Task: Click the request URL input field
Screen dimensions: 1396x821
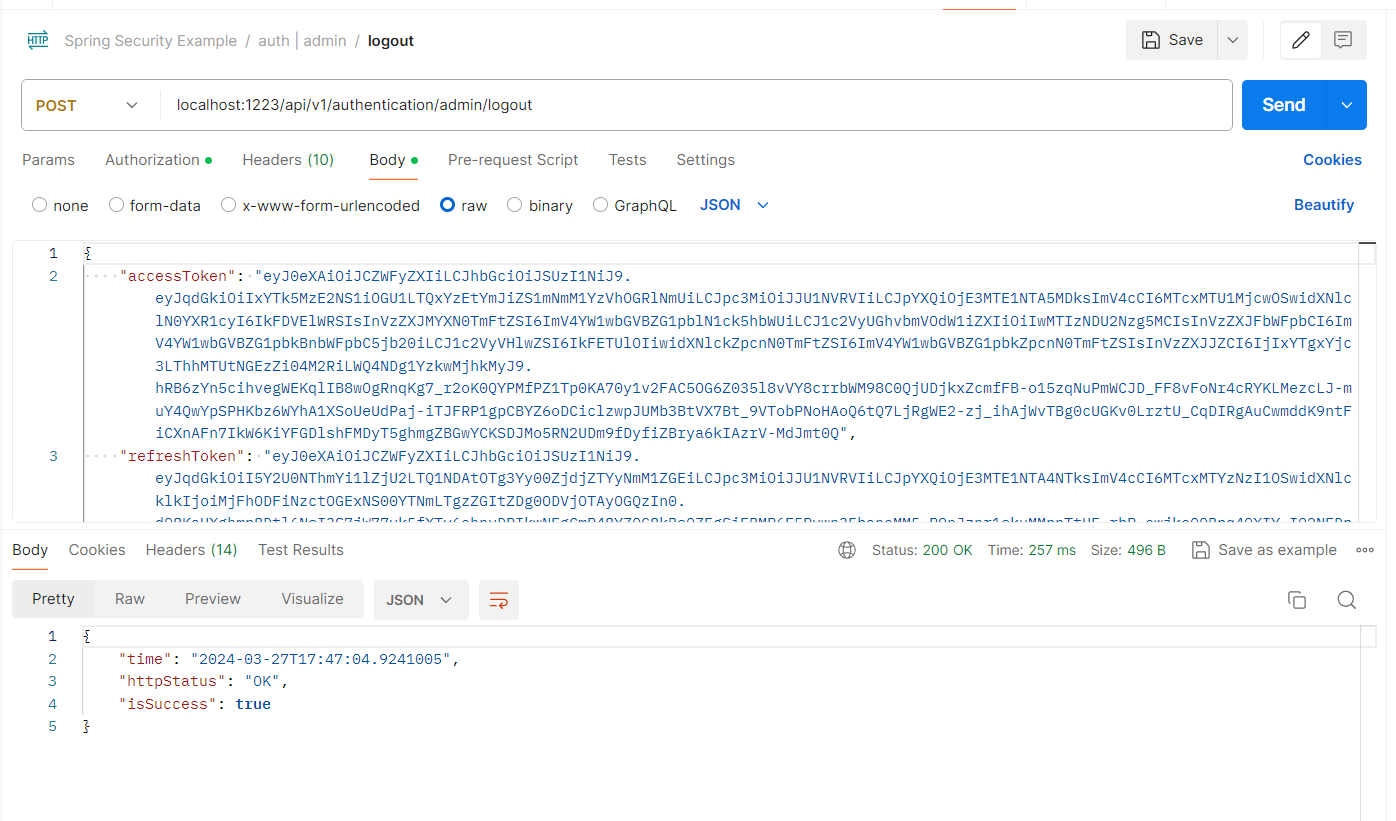Action: coord(696,105)
